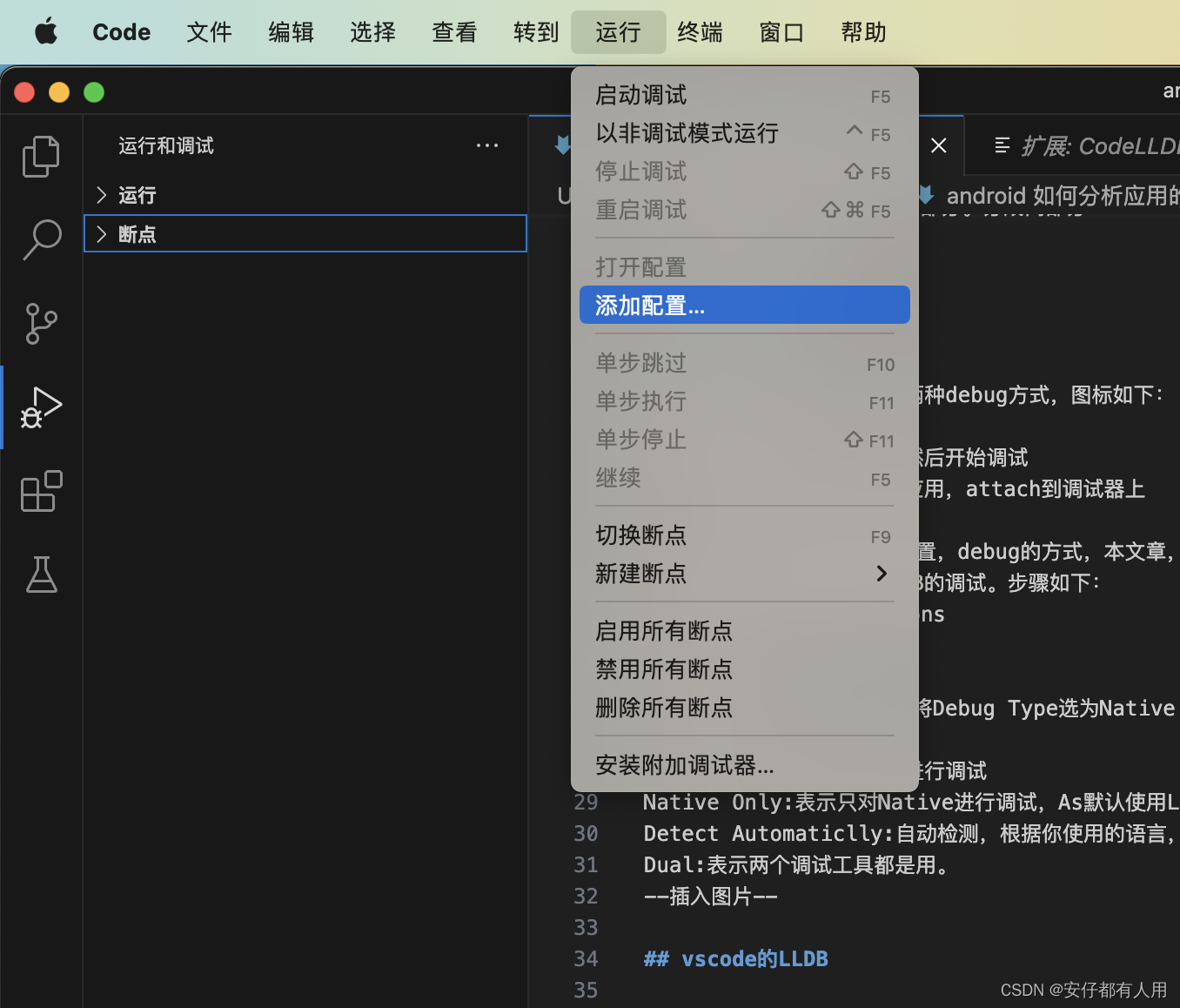Open the 查看 menu
This screenshot has height=1008, width=1180.
pos(454,32)
